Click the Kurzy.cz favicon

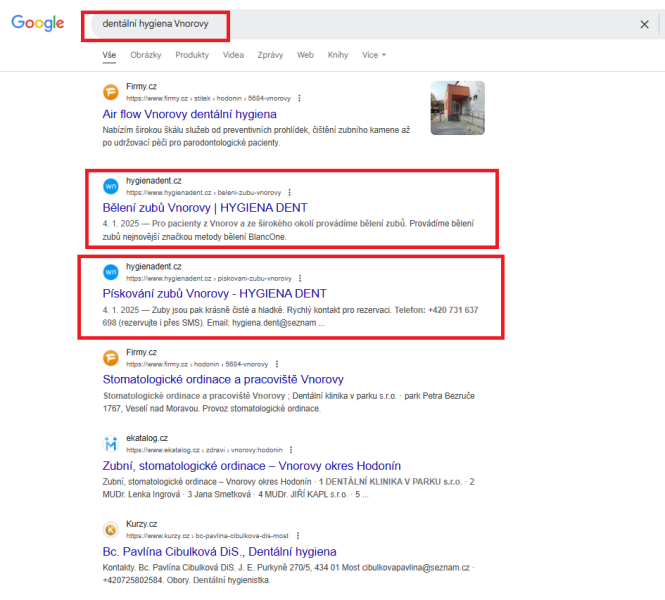click(111, 530)
